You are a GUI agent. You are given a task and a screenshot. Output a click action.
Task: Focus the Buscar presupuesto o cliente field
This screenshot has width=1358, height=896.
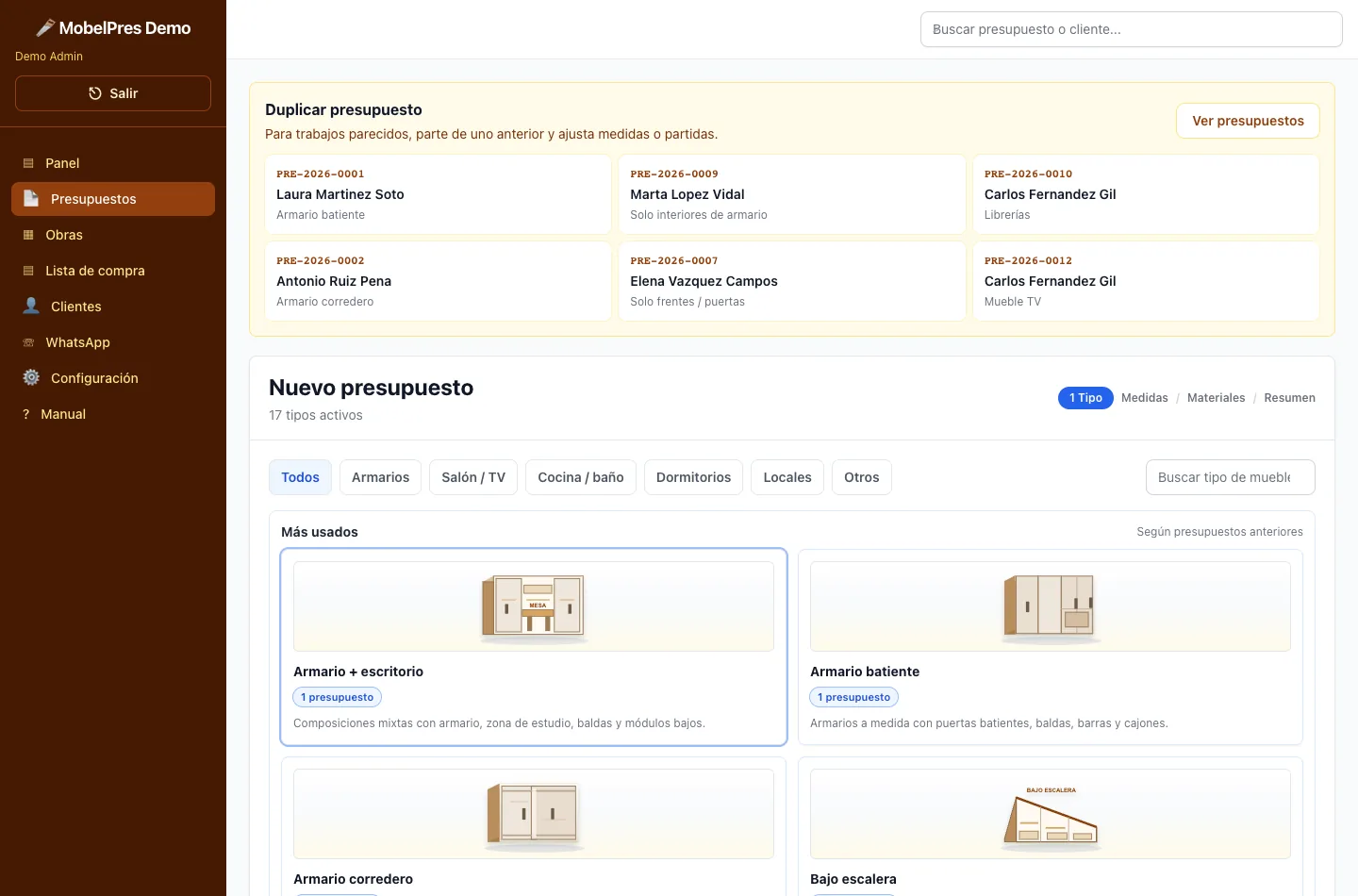pos(1132,29)
